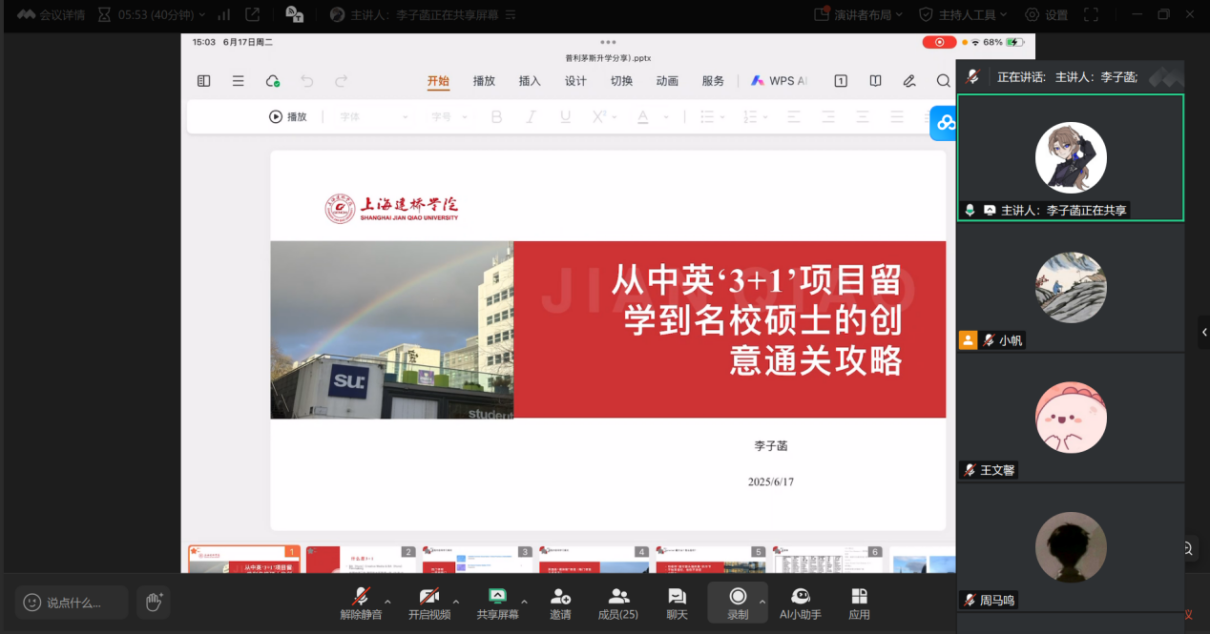The image size is (1210, 634).
Task: Toggle bold formatting
Action: tap(496, 117)
